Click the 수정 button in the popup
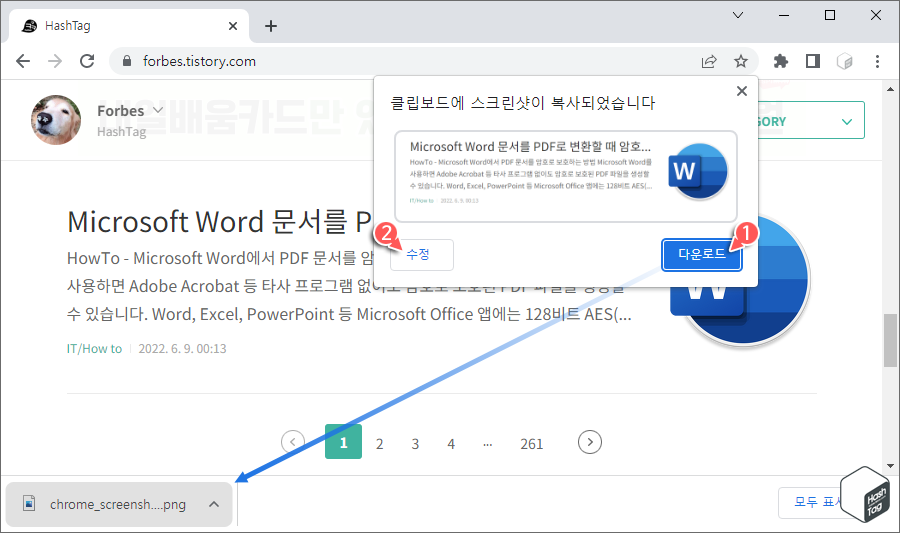The height and width of the screenshot is (533, 900). (x=421, y=255)
